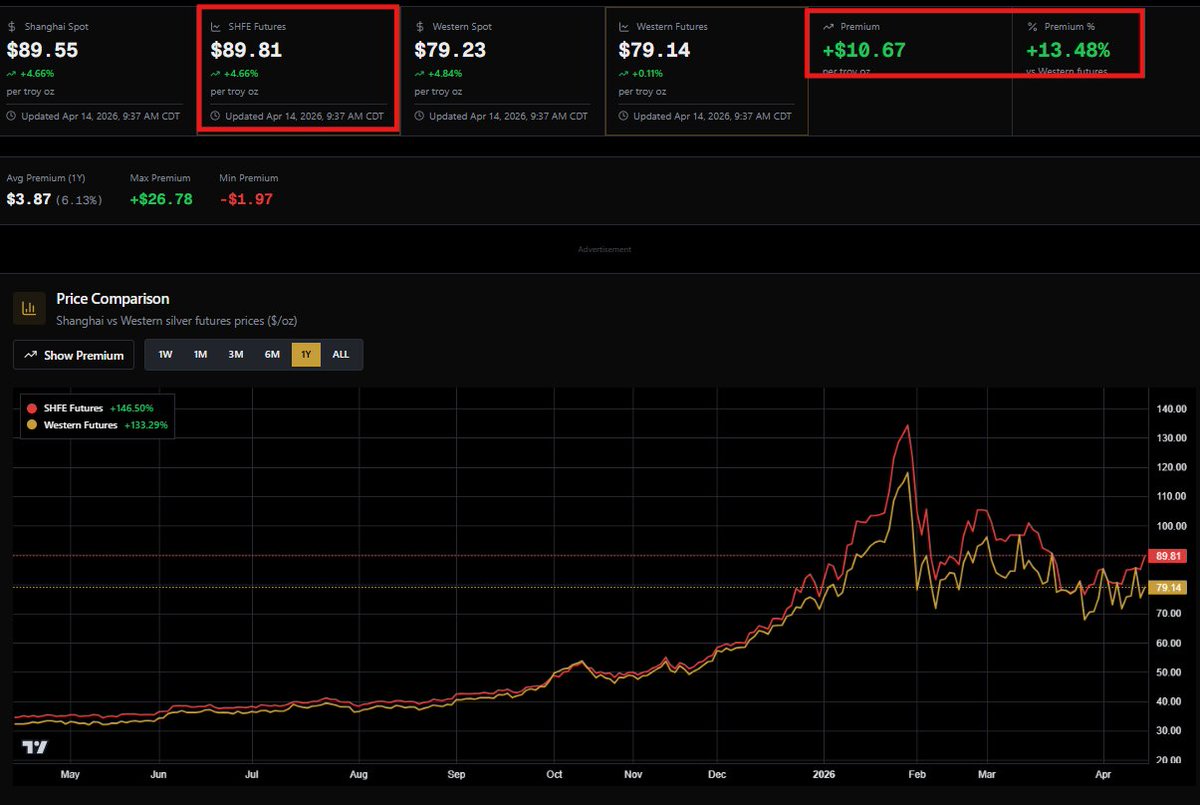1200x805 pixels.
Task: Click the Western Futures chart icon
Action: [x=624, y=27]
